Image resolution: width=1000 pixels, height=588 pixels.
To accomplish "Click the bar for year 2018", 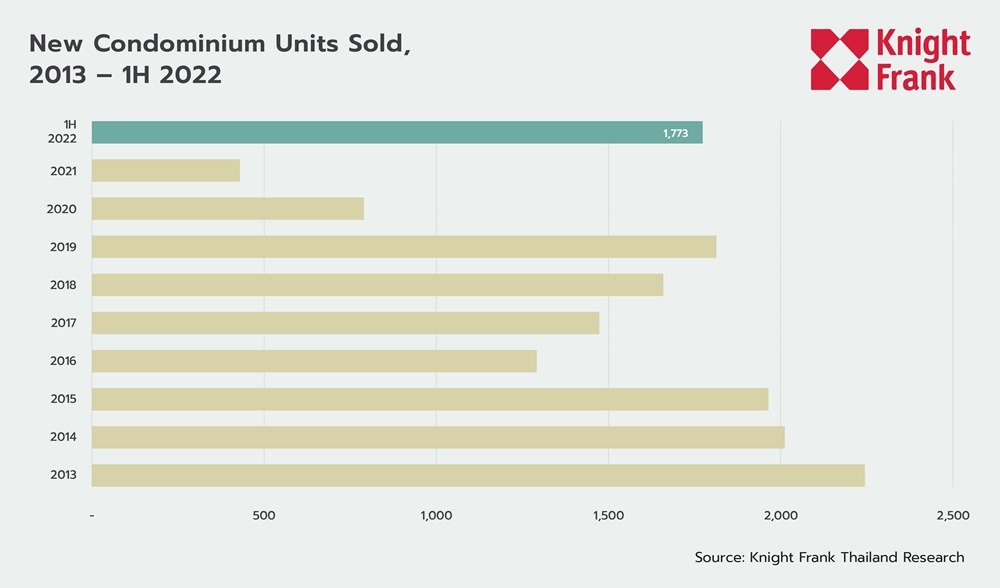I will point(377,285).
